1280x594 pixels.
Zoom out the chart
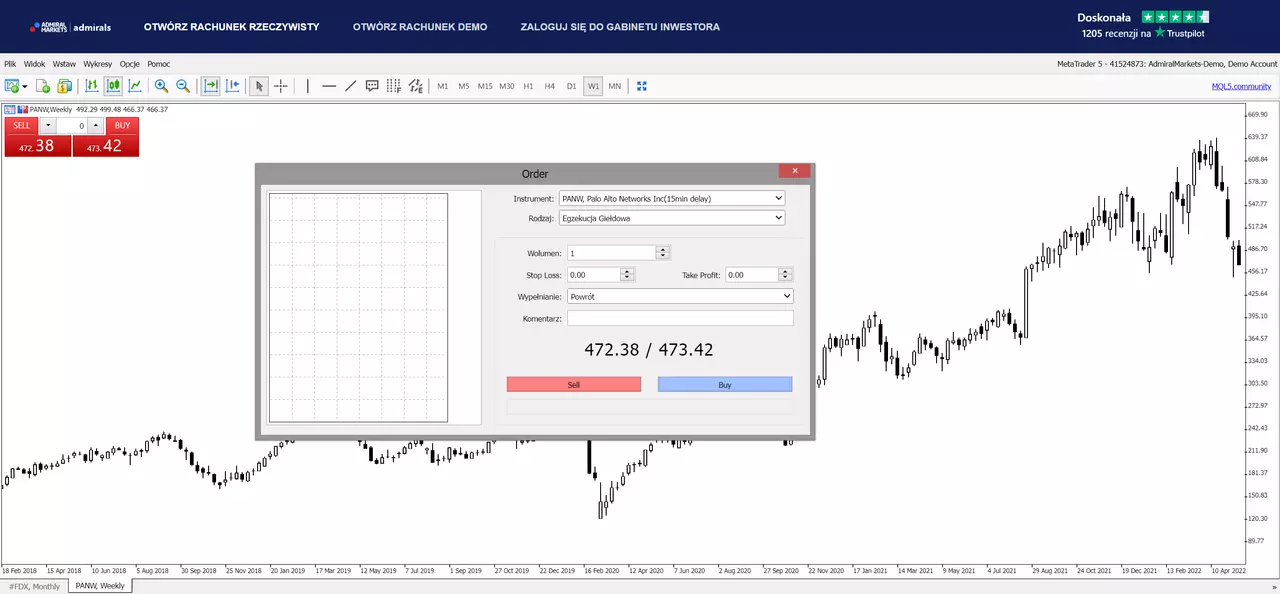pos(183,86)
